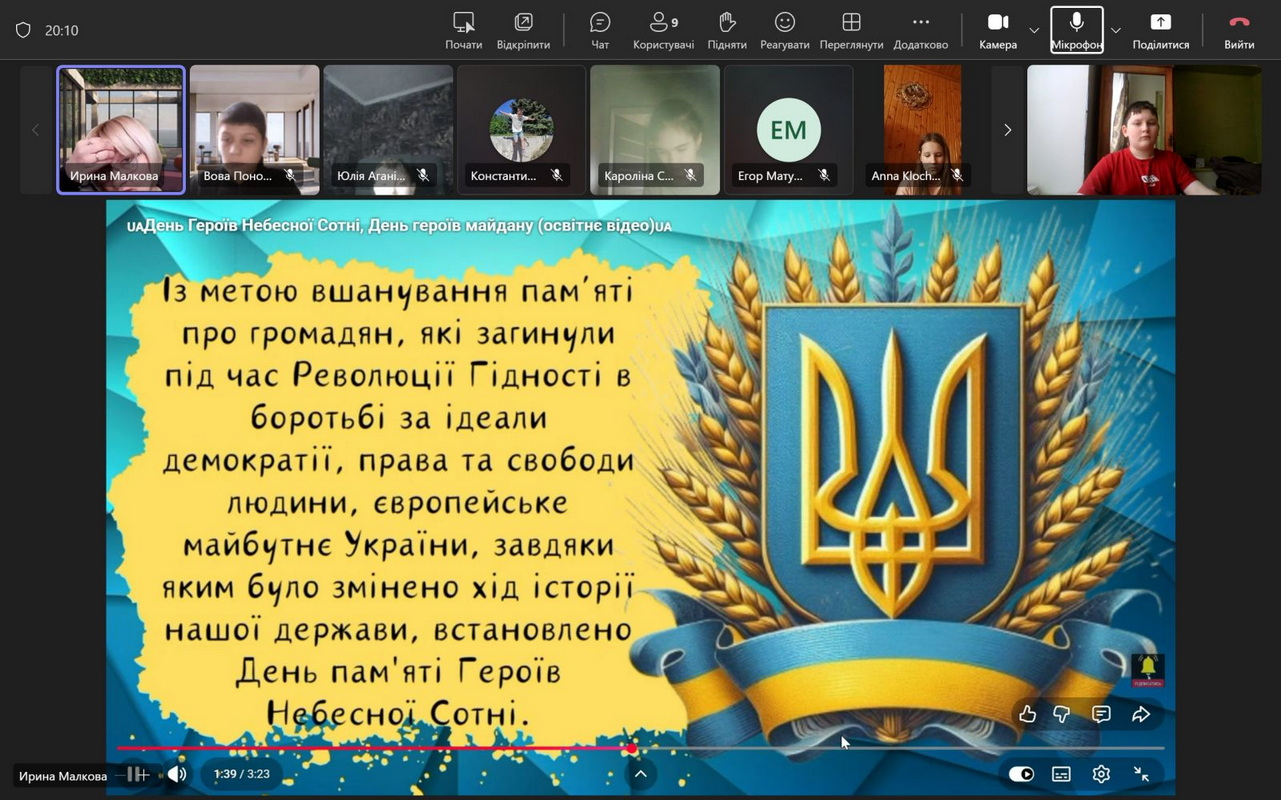Image resolution: width=1281 pixels, height=800 pixels.
Task: Expand the camera options dropdown arrow
Action: click(x=1034, y=30)
